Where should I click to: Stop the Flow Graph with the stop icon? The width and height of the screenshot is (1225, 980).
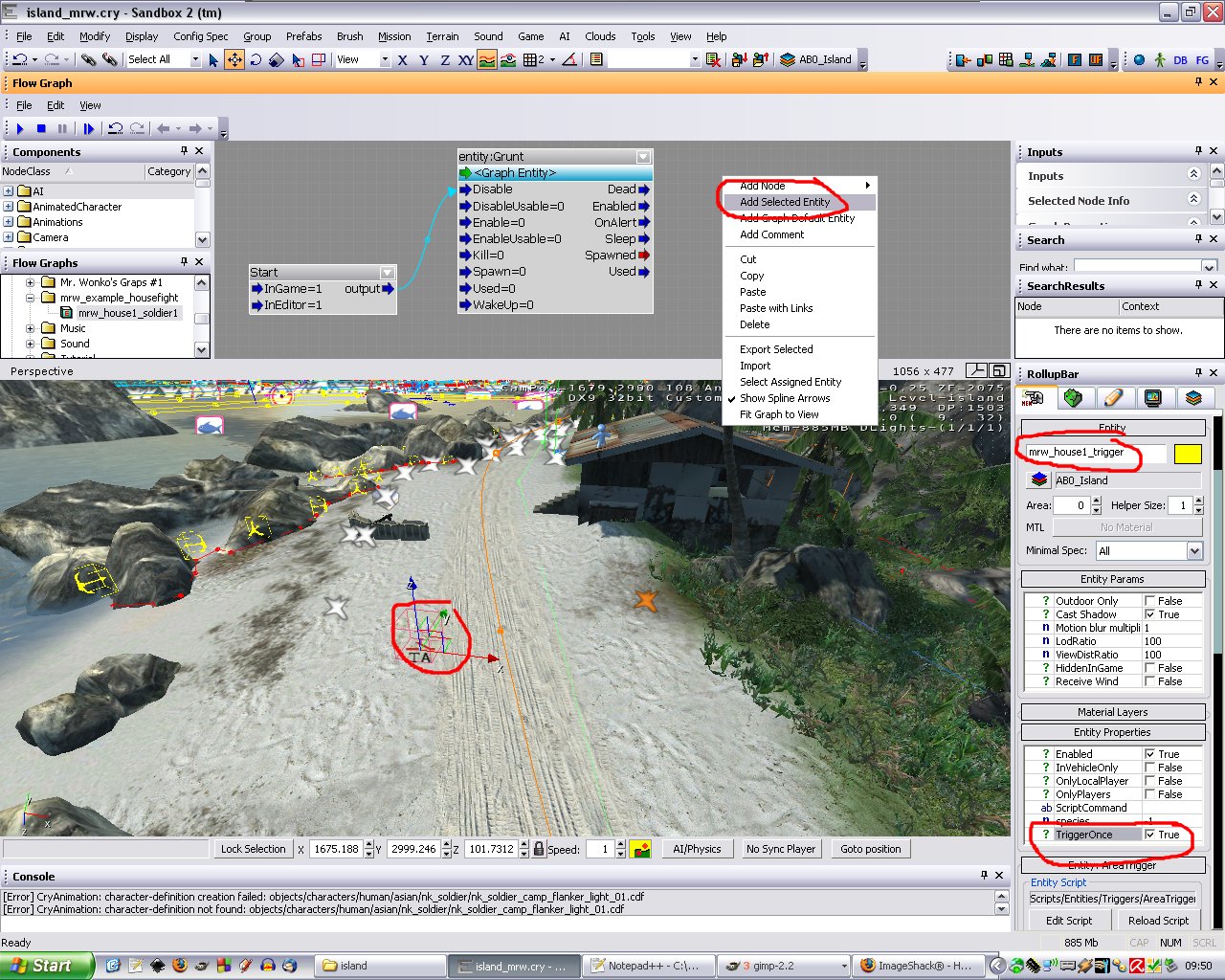coord(41,128)
